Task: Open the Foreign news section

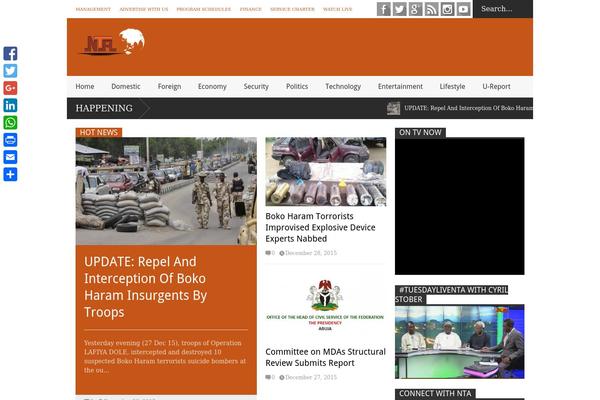Action: (x=169, y=87)
